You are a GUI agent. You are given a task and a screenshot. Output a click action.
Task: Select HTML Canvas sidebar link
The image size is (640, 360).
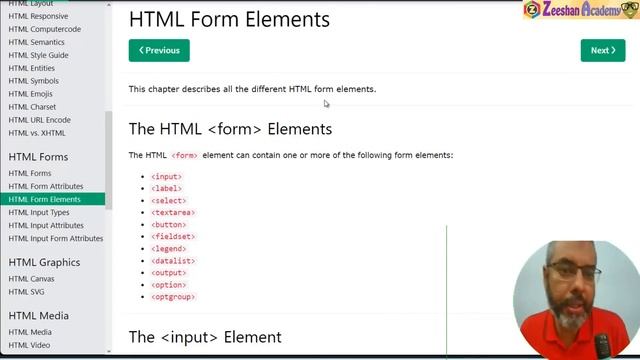[x=31, y=279]
